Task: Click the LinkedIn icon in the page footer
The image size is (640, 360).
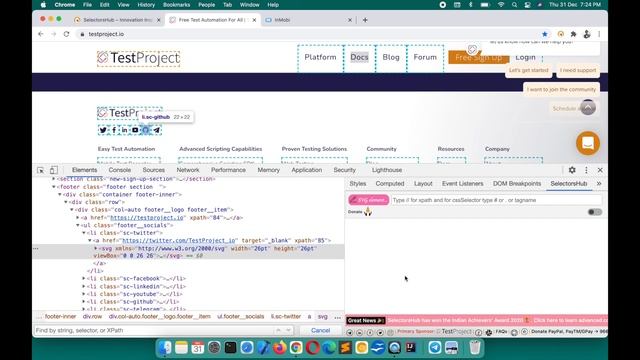Action: point(124,130)
